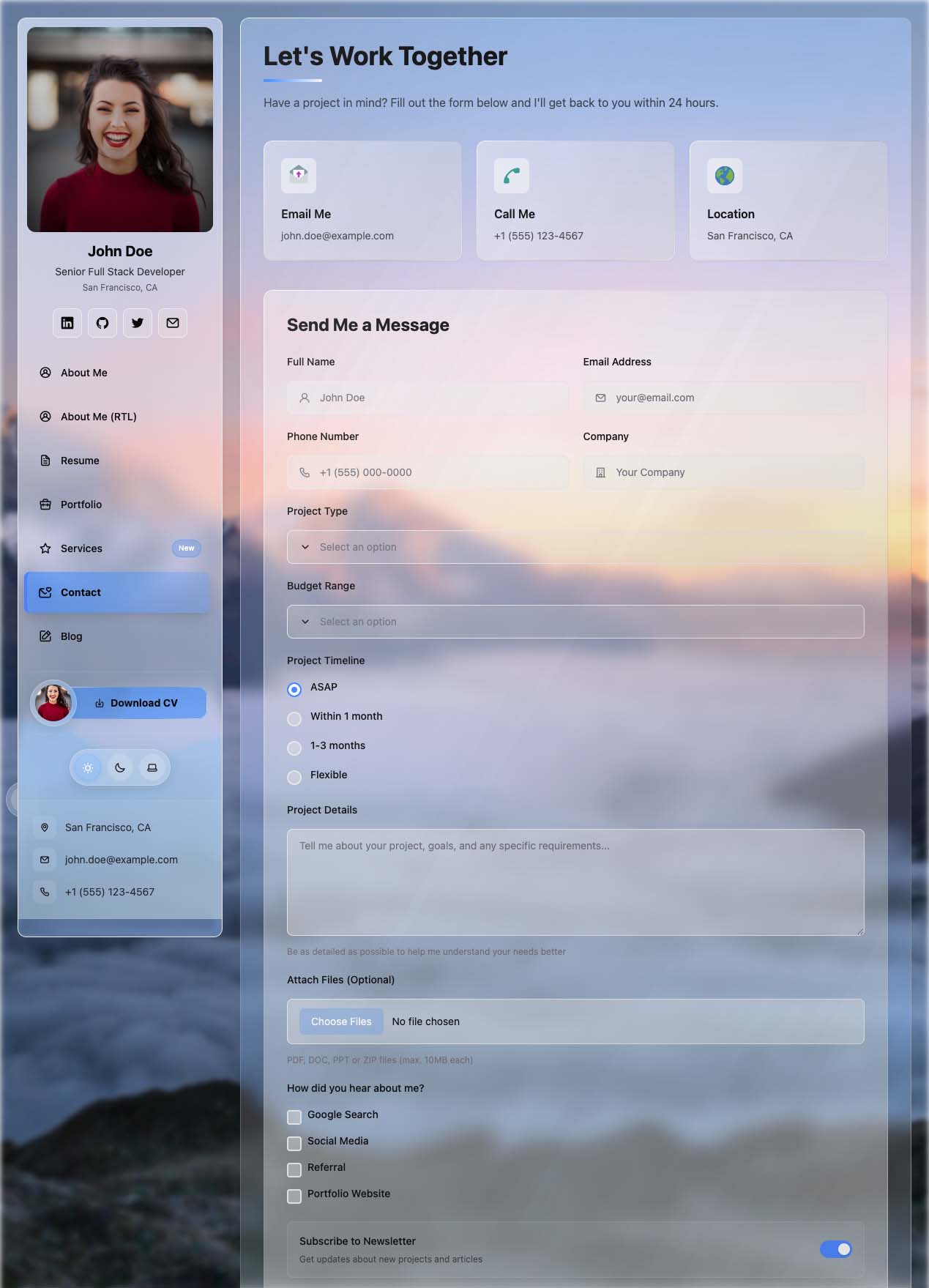
Task: Open the Services menu item
Action: [81, 548]
